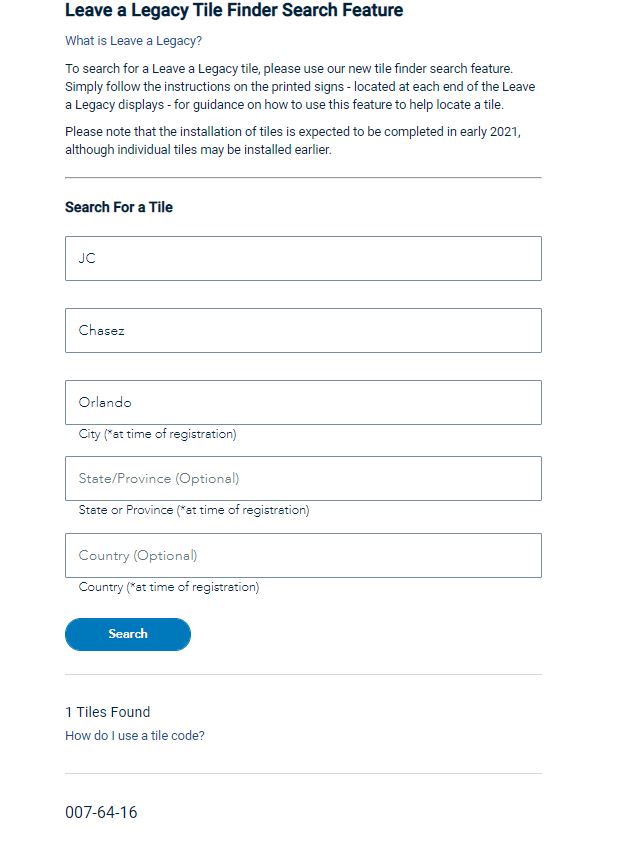Viewport: 637px width, 856px height.
Task: Focus the last name field containing "Chasez"
Action: tap(303, 330)
